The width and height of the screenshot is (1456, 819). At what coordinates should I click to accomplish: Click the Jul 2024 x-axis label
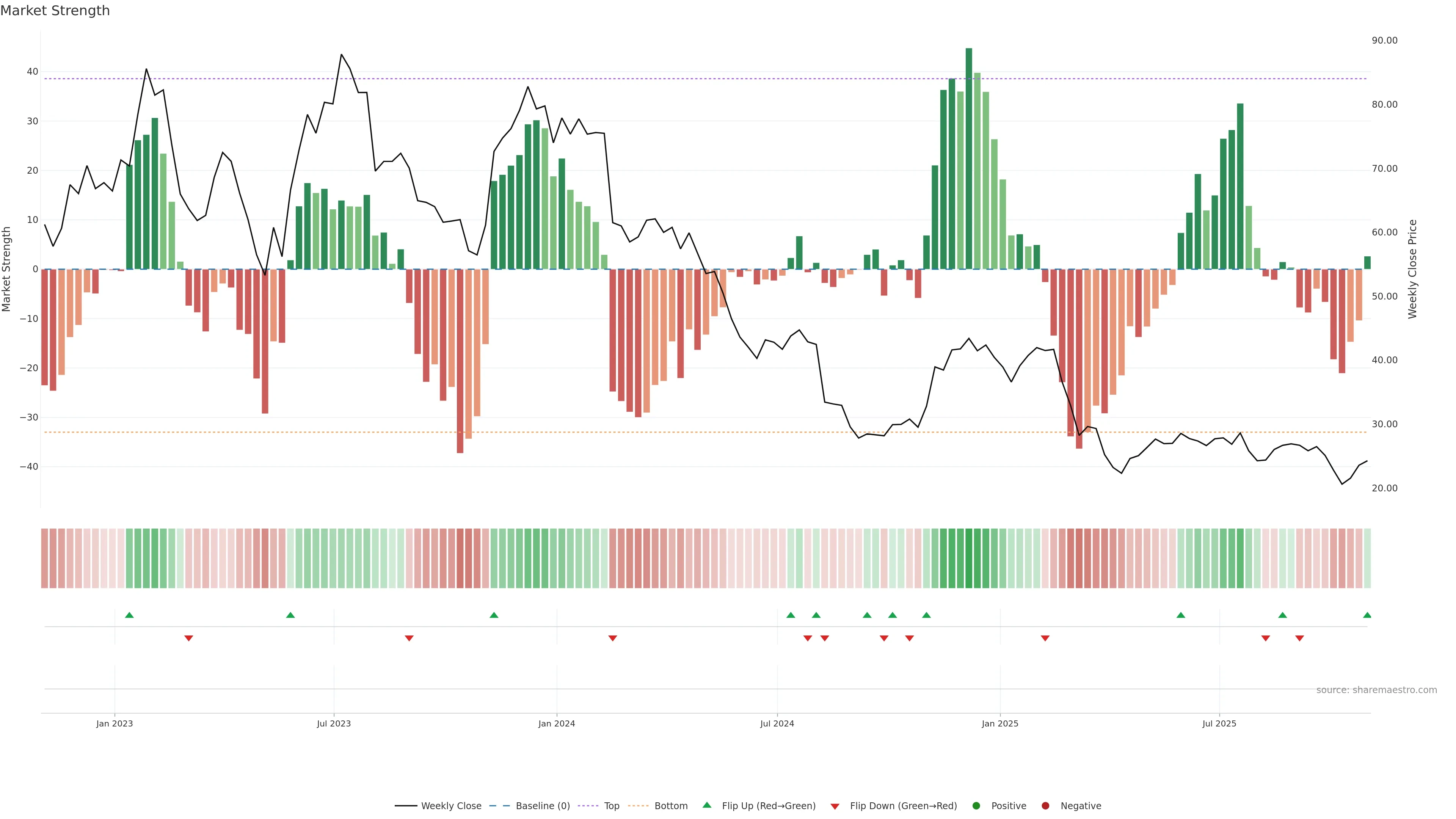click(x=777, y=723)
